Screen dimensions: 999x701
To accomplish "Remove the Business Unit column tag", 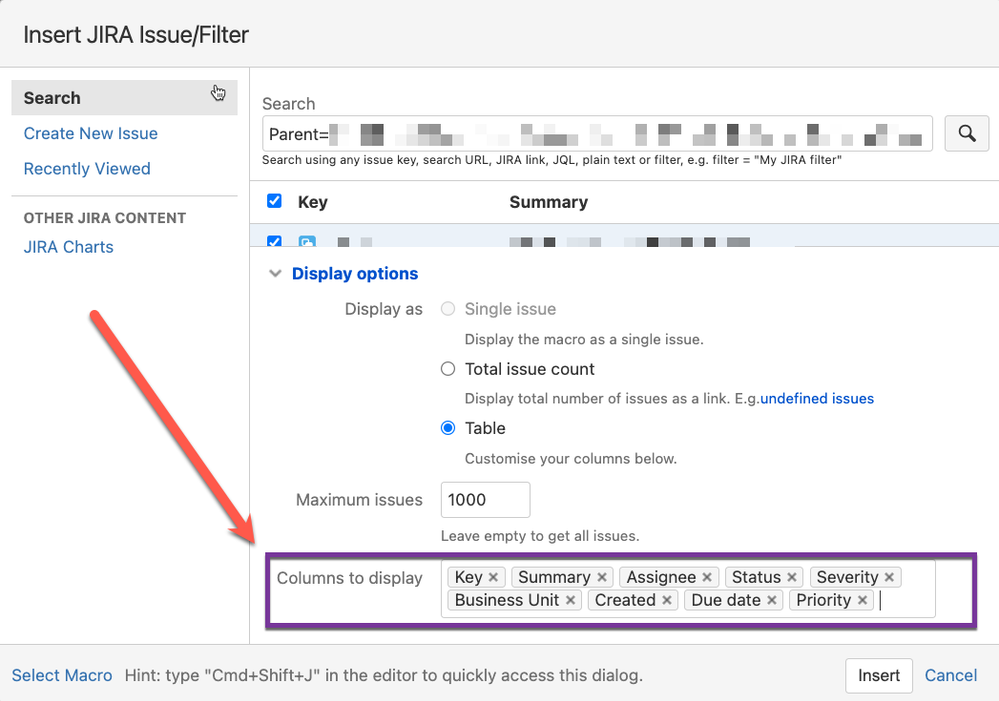I will pos(570,600).
